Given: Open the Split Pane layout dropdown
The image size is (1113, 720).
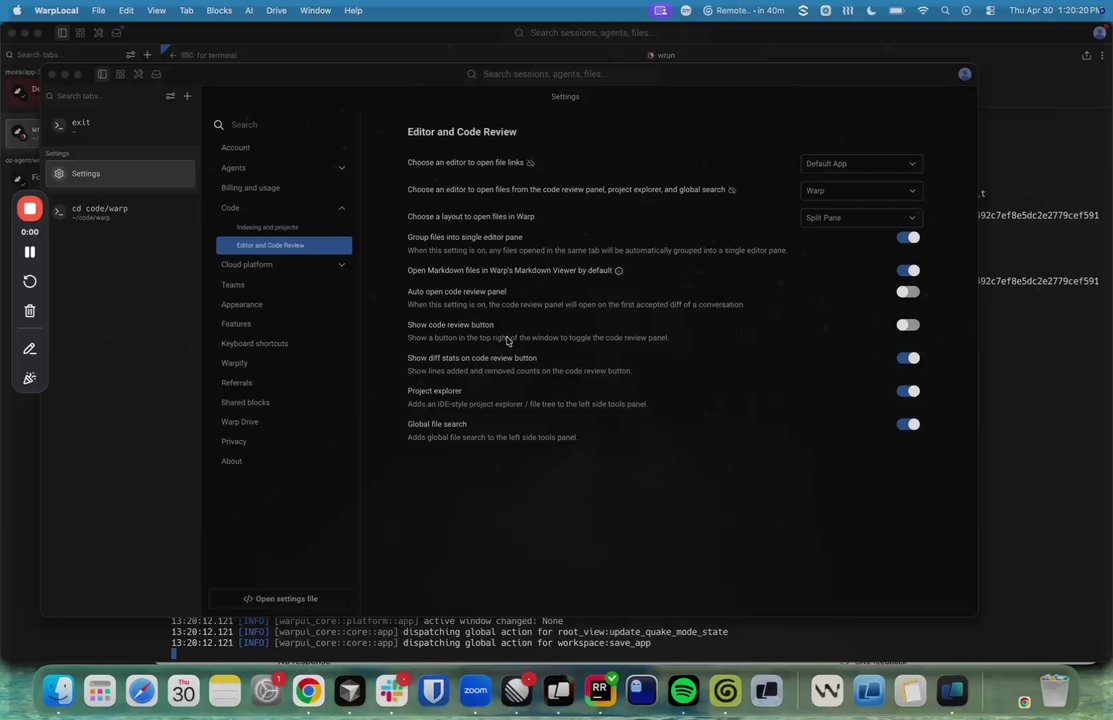Looking at the screenshot, I should [x=861, y=217].
